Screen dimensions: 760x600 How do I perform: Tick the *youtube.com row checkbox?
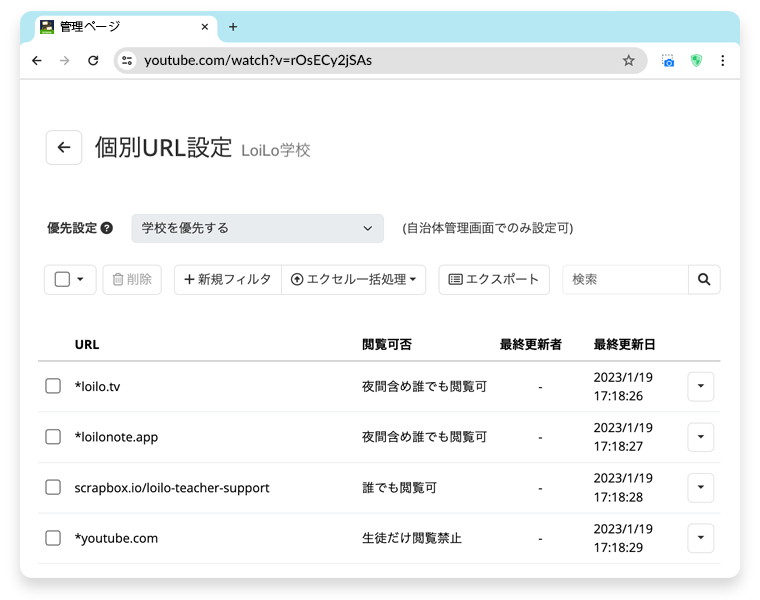[53, 538]
